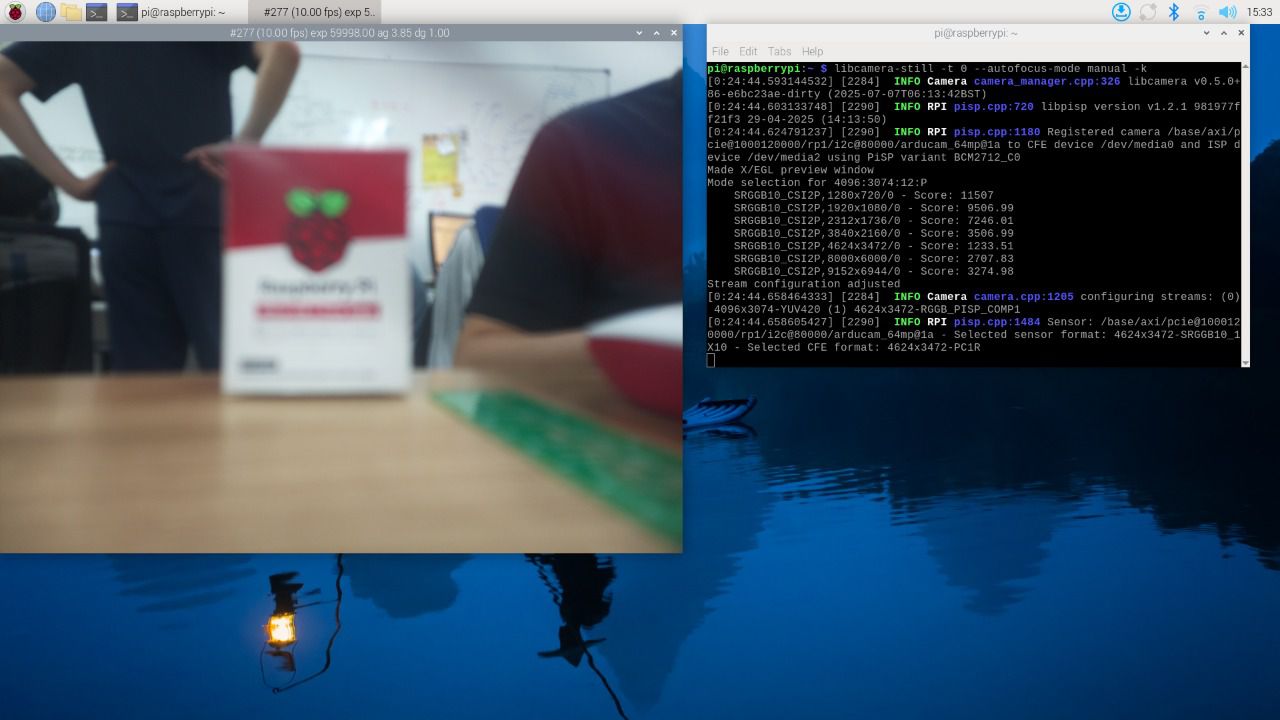Open the terminal Edit menu

(x=748, y=51)
